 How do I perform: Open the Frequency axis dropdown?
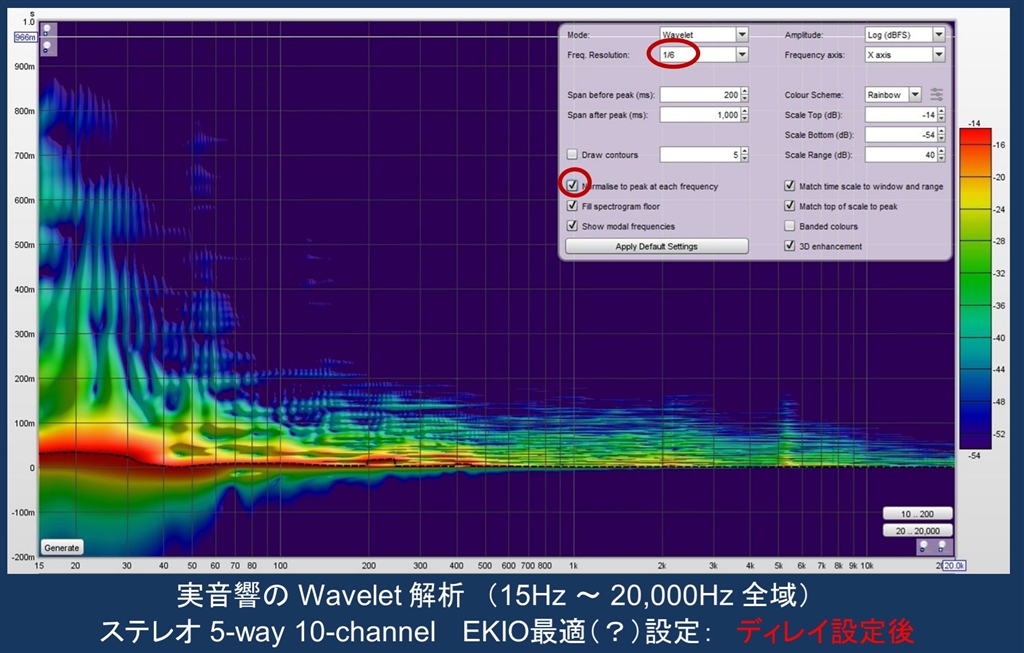pos(905,55)
